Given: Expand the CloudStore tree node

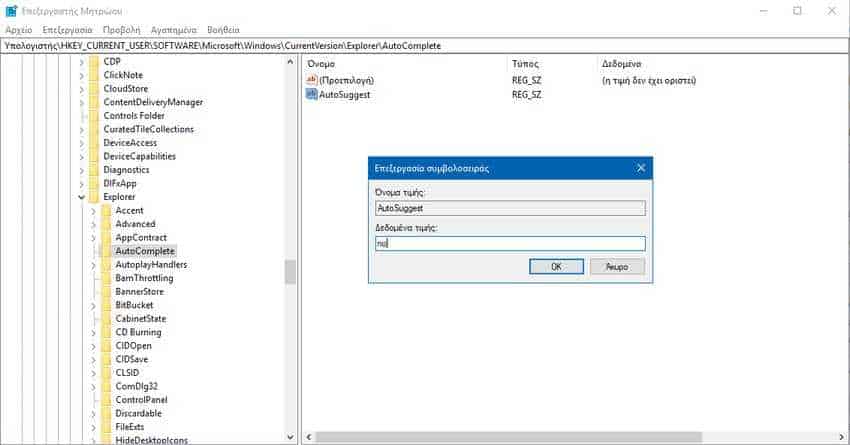Looking at the screenshot, I should [x=81, y=89].
